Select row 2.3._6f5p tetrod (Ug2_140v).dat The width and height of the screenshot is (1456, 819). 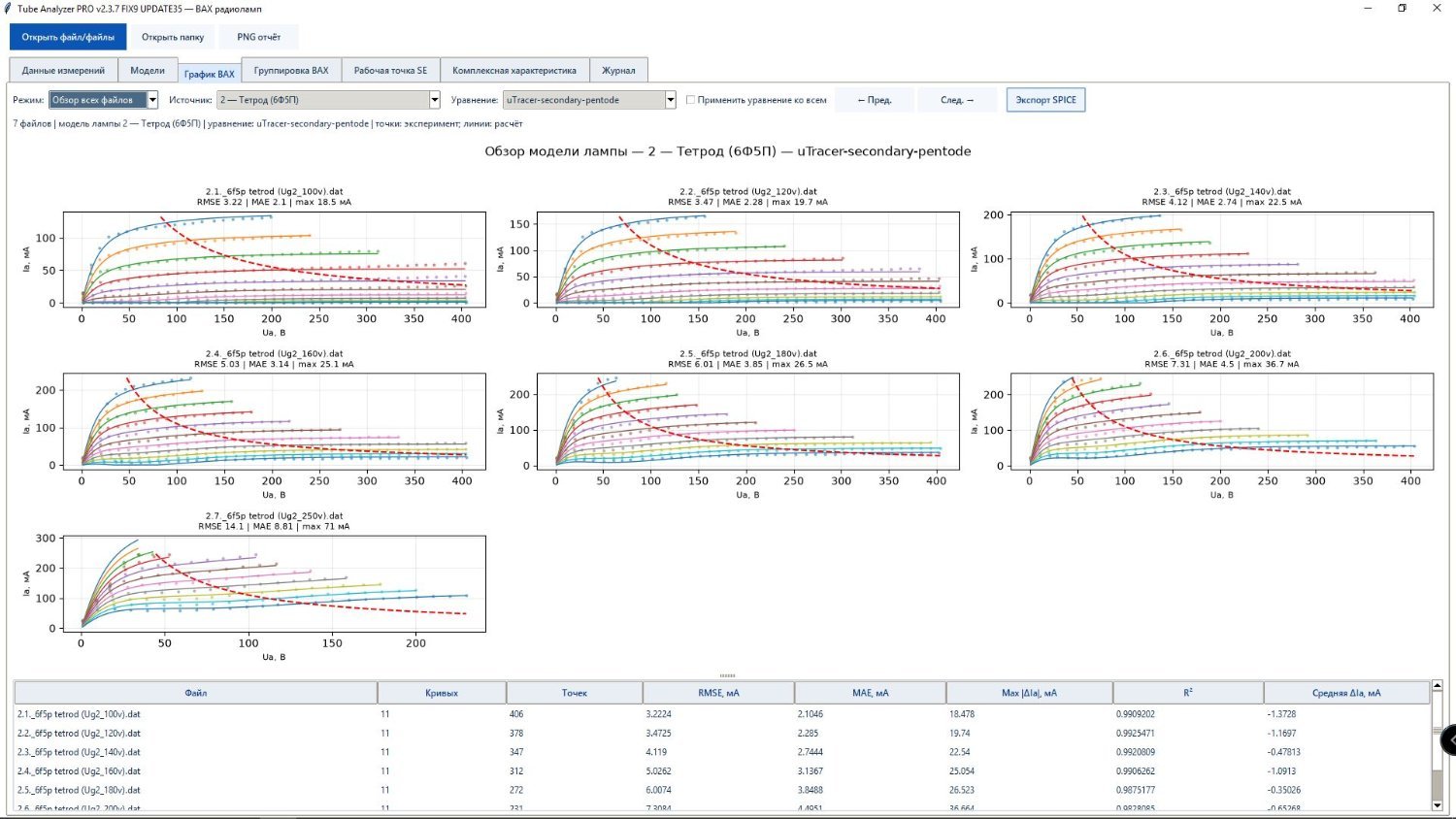click(x=722, y=752)
